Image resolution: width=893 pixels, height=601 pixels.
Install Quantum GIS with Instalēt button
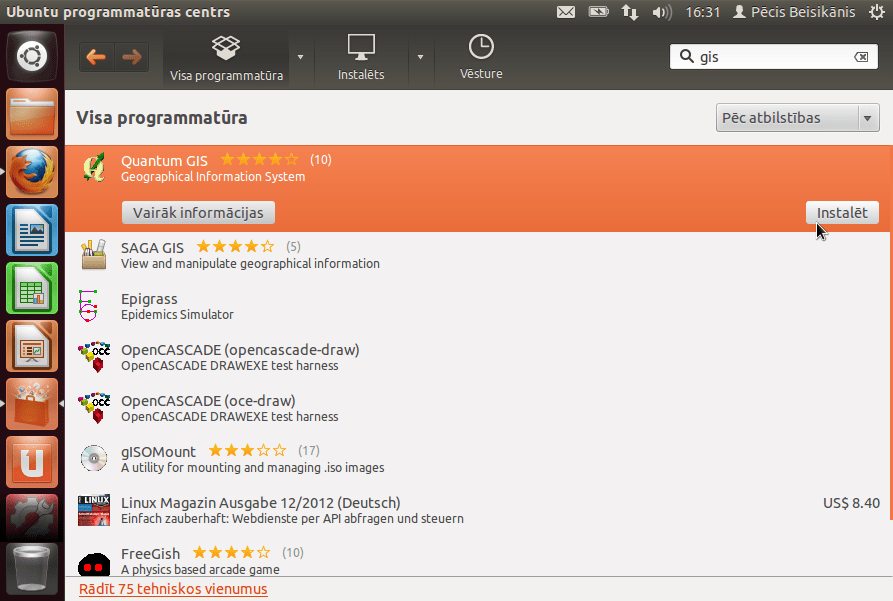point(842,213)
